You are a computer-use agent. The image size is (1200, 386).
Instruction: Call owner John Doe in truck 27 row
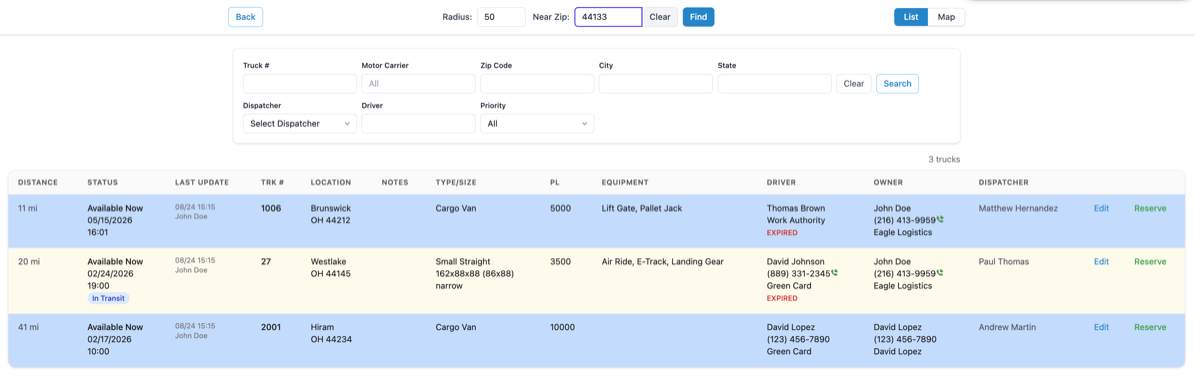point(940,273)
